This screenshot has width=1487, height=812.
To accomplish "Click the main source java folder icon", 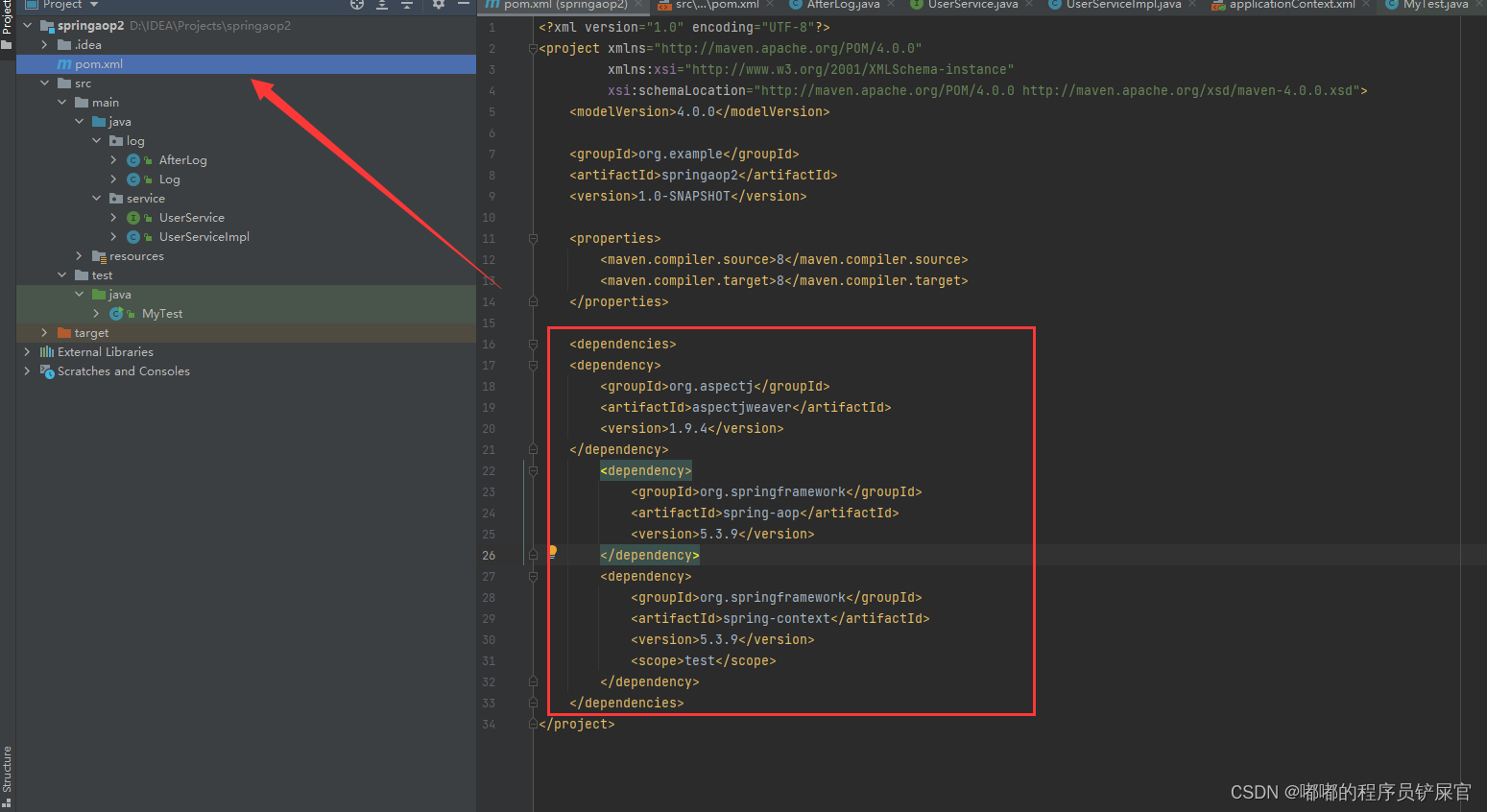I will (99, 122).
